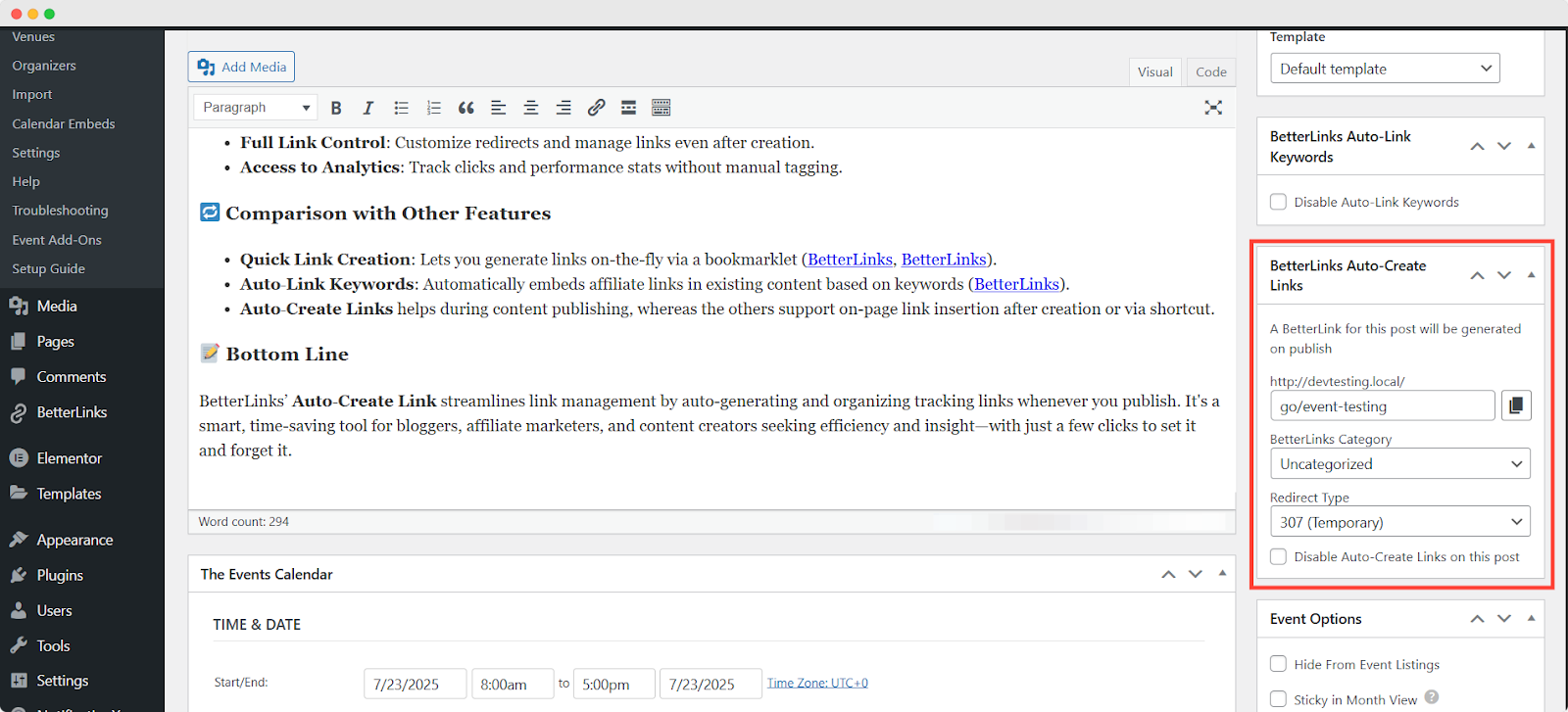Insert a numbered list
Image resolution: width=1568 pixels, height=712 pixels.
pyautogui.click(x=433, y=108)
